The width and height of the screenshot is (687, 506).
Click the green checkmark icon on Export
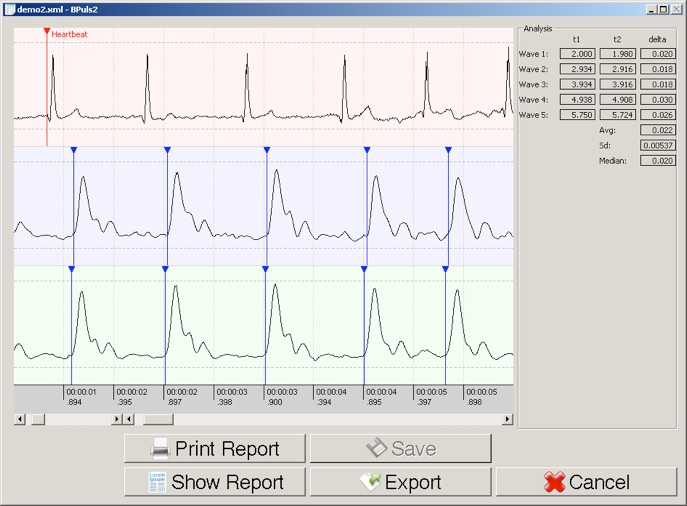pyautogui.click(x=370, y=483)
